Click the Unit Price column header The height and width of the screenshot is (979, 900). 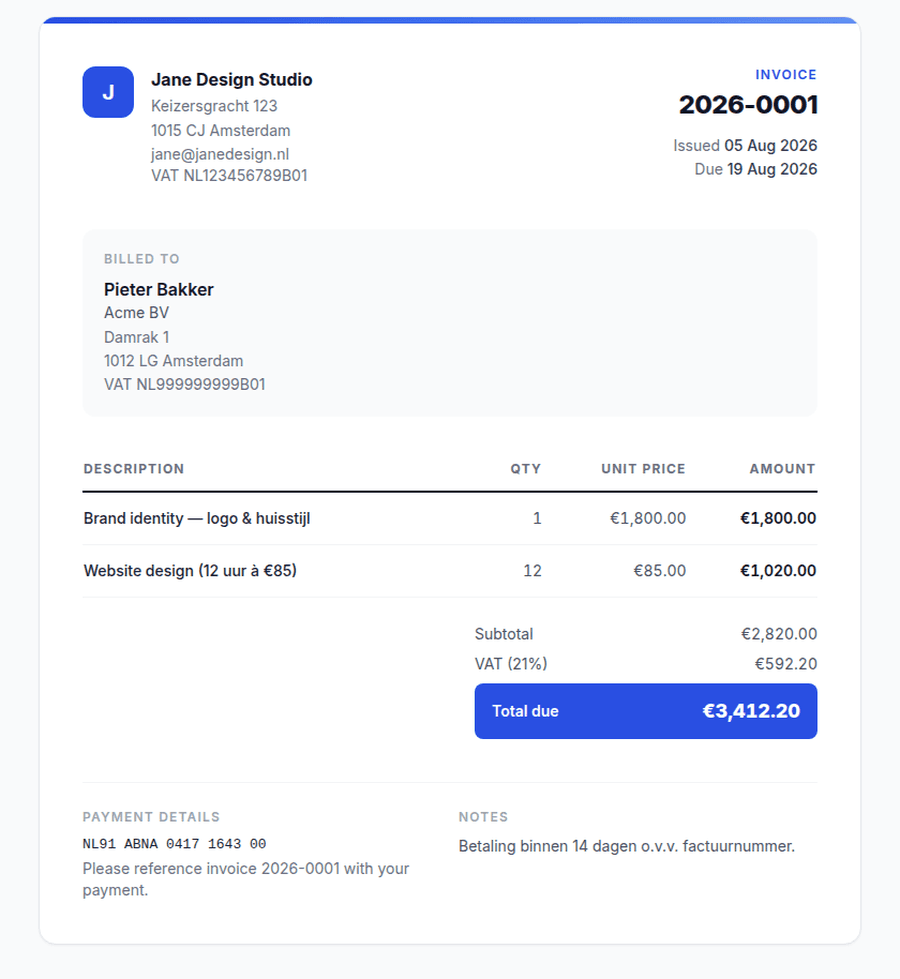coord(643,469)
